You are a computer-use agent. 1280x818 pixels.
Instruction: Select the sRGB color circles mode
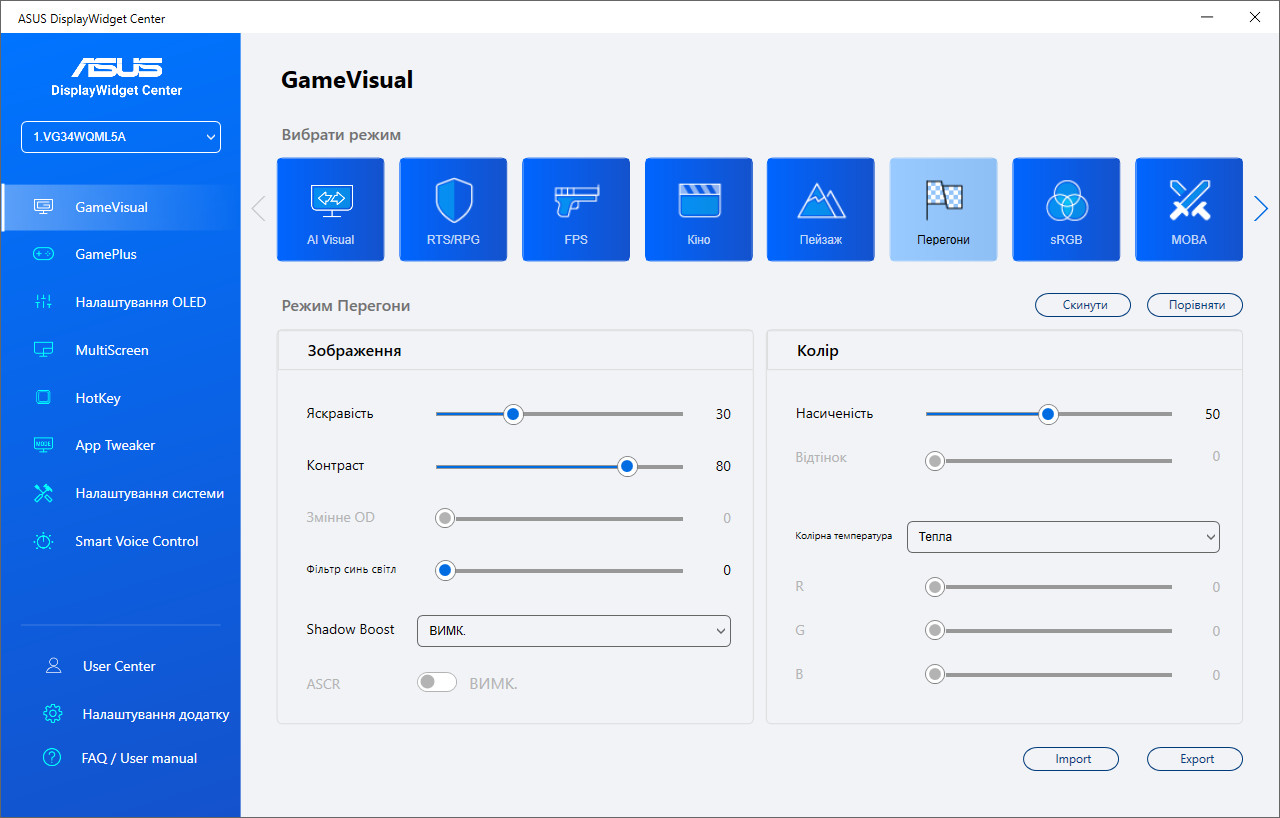1066,209
